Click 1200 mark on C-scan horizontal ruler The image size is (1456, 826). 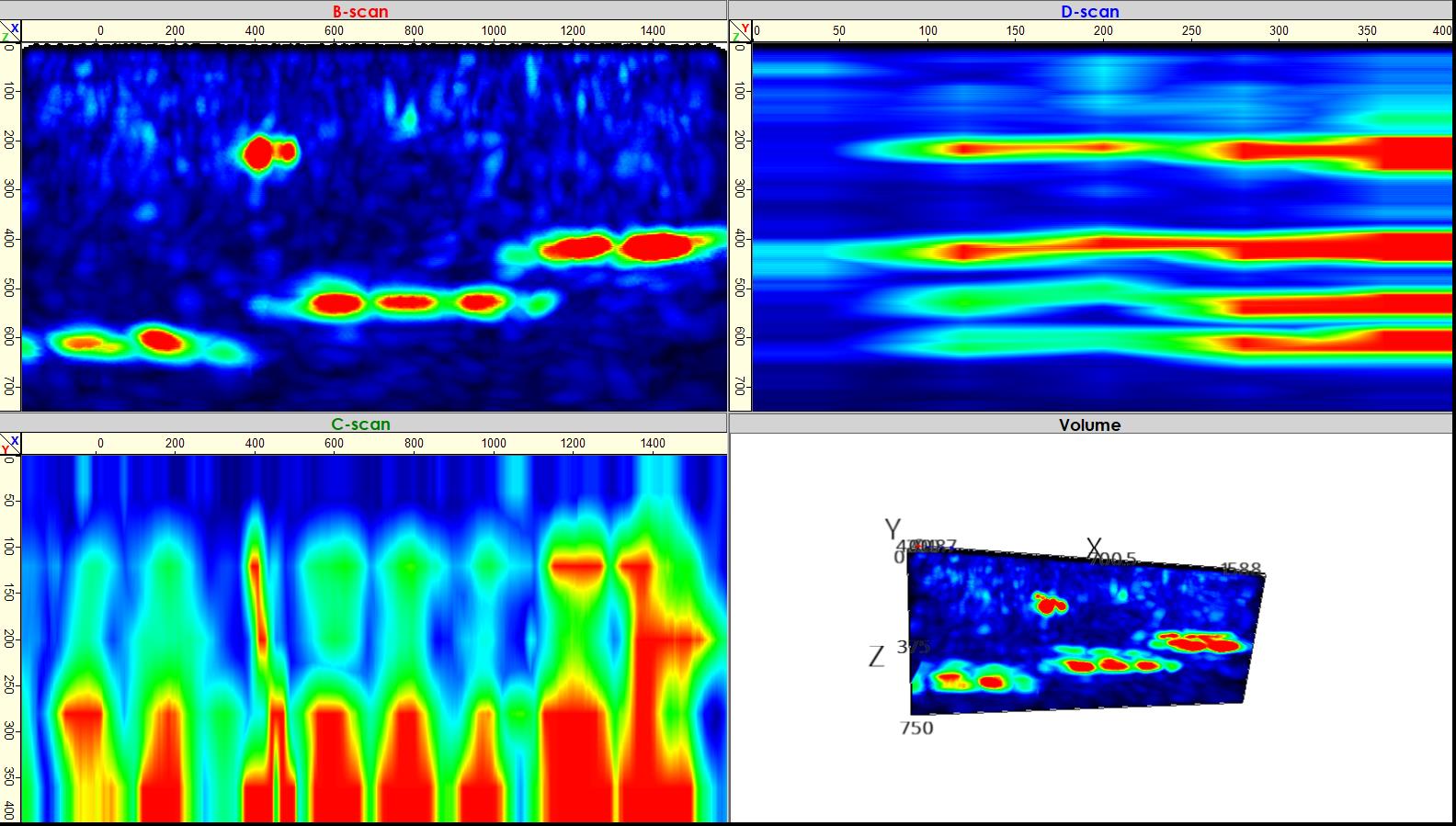tap(573, 444)
